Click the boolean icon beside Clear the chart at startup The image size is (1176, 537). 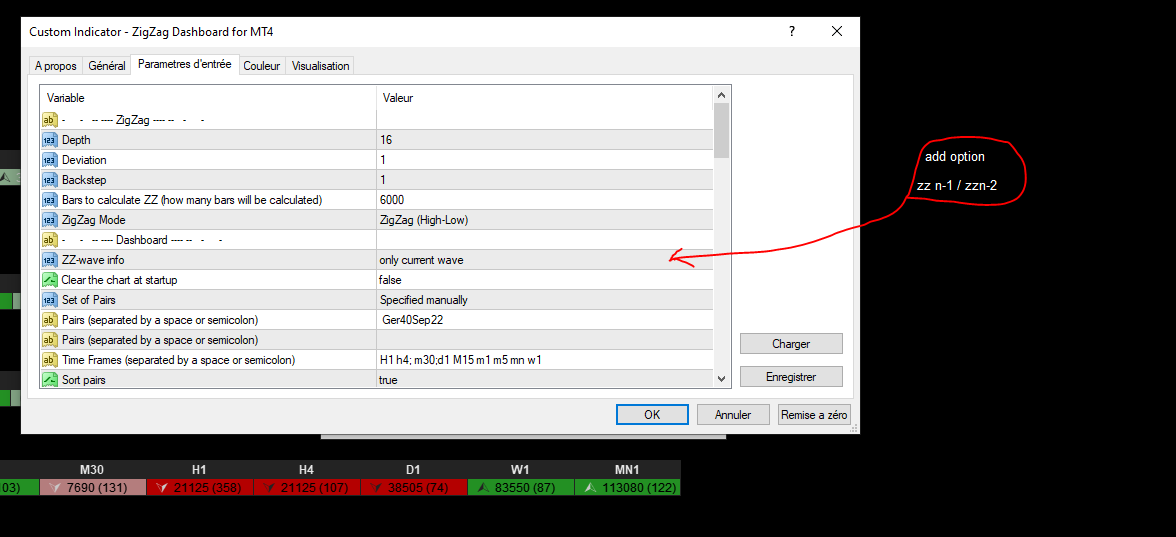[50, 280]
